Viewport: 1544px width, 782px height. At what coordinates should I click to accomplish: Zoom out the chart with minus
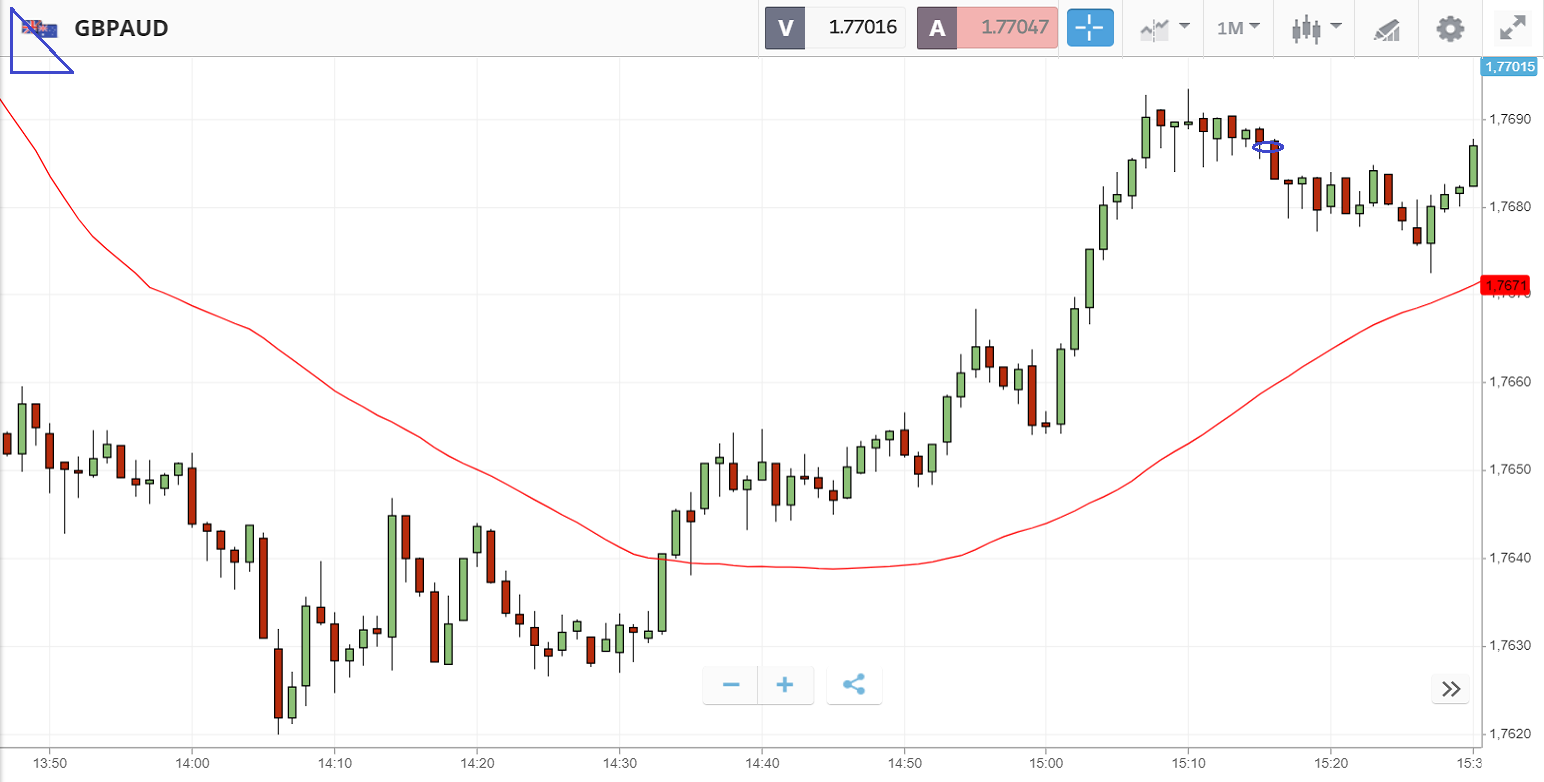pos(731,685)
